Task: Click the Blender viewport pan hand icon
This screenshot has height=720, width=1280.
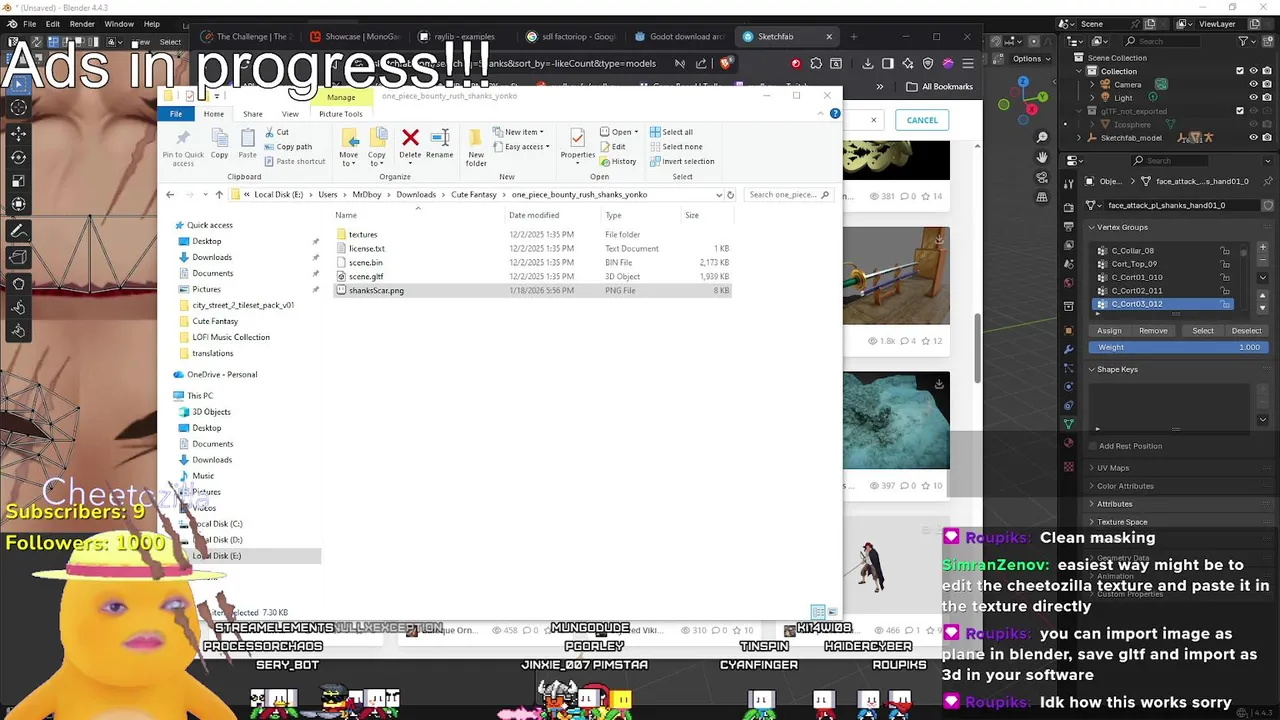Action: click(1042, 157)
